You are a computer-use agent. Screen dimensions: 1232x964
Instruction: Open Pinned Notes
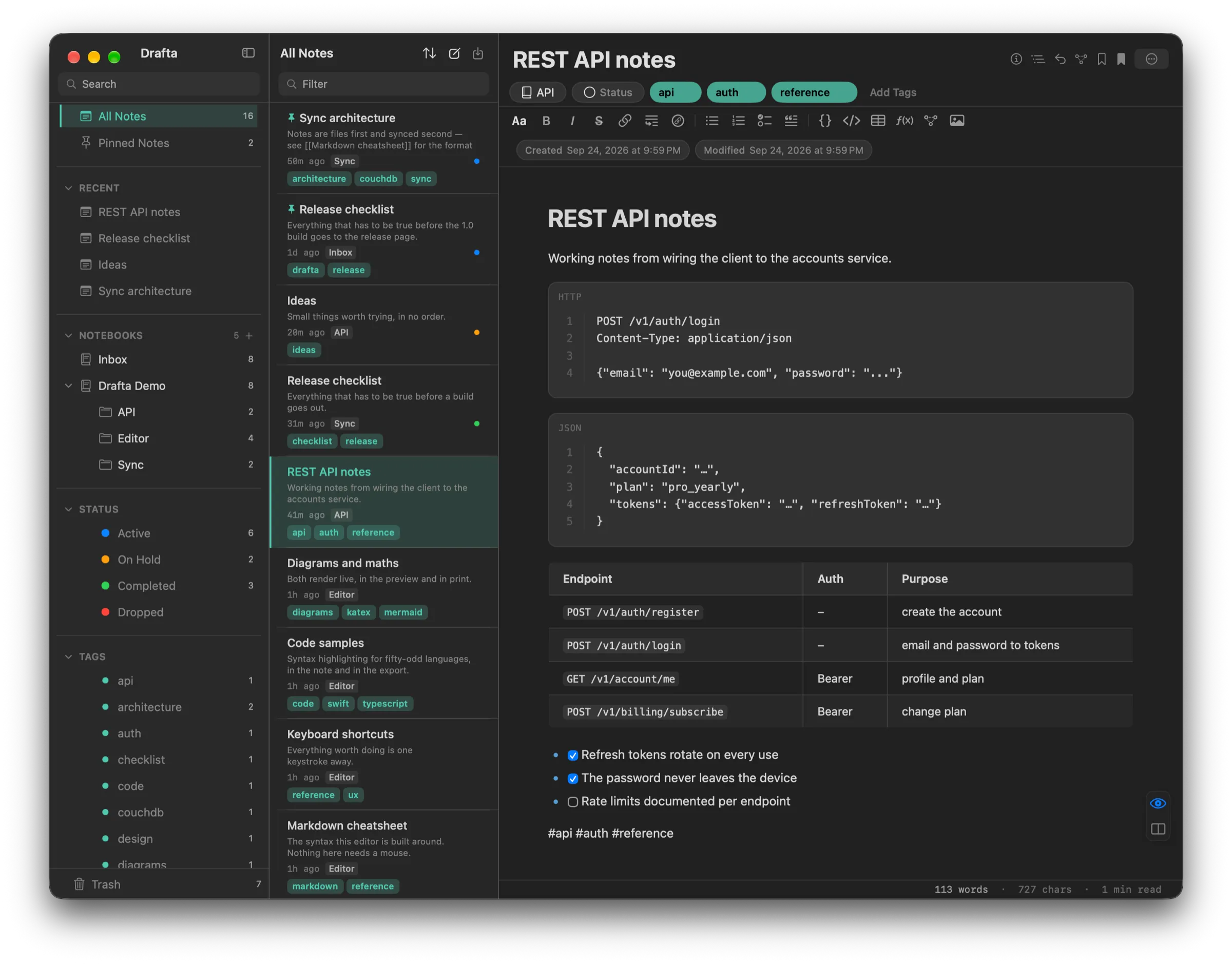160,143
